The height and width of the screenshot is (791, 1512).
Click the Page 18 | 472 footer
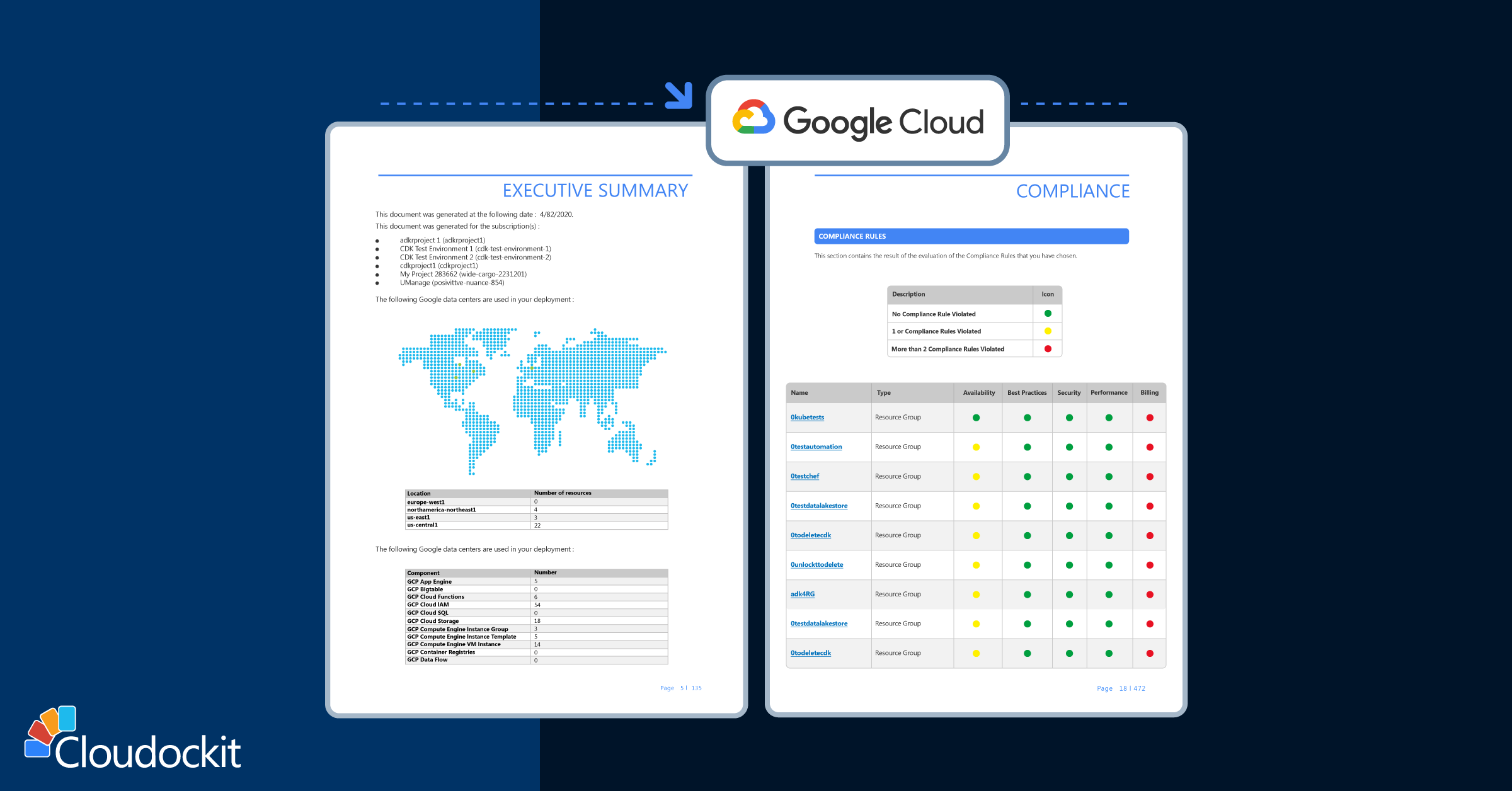(1121, 688)
